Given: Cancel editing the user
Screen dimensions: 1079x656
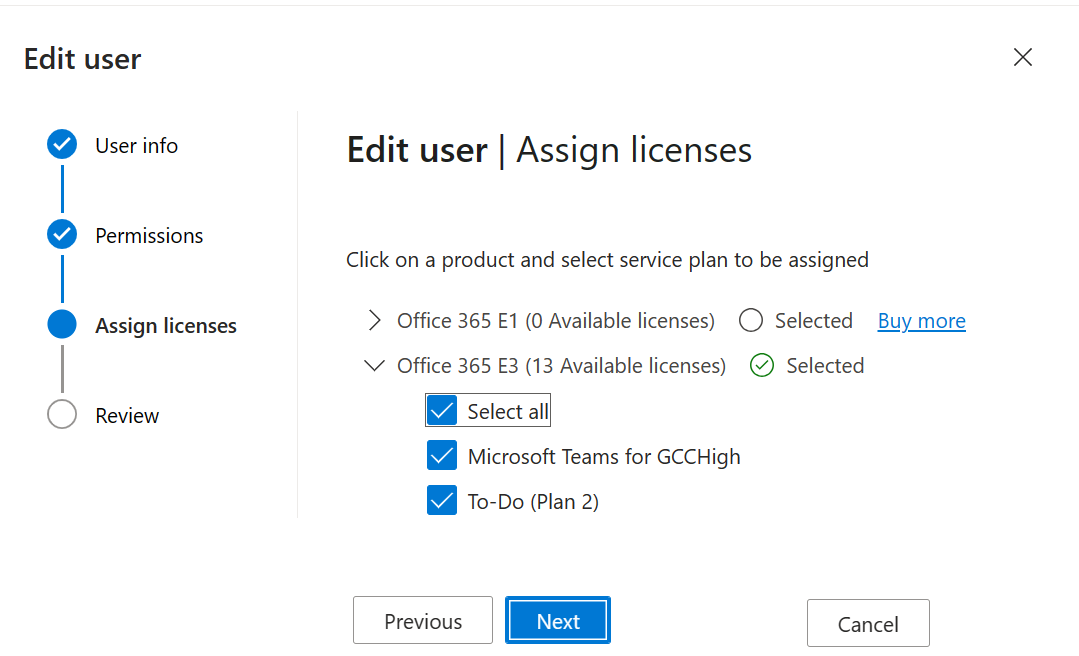Looking at the screenshot, I should click(868, 623).
